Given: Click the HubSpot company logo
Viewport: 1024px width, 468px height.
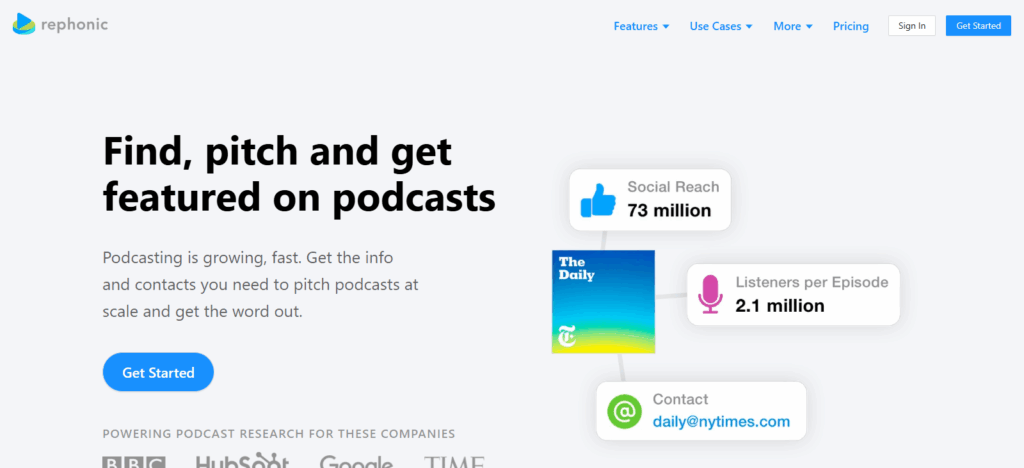Looking at the screenshot, I should pyautogui.click(x=242, y=461).
